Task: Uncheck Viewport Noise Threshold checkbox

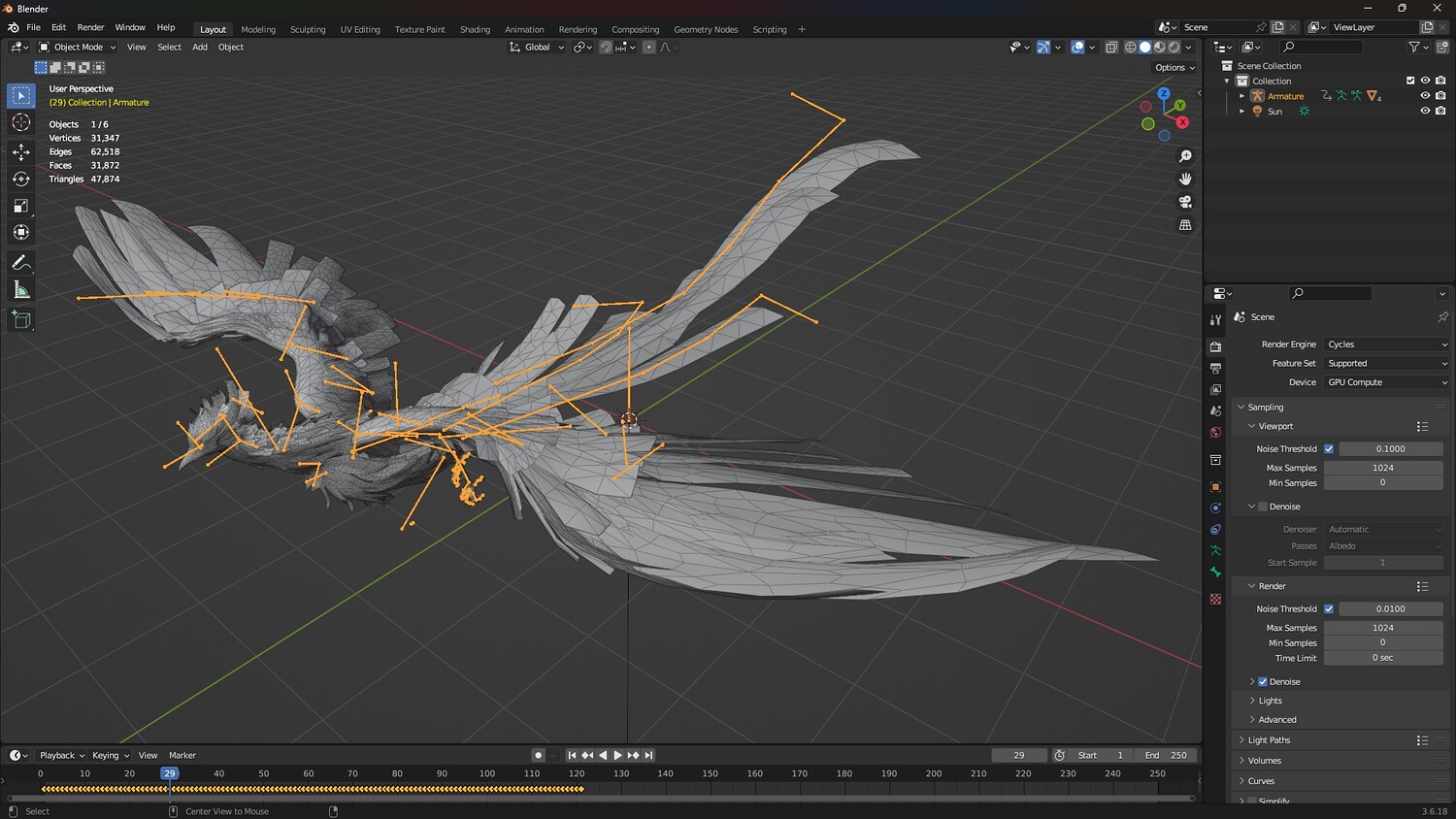Action: 1329,449
